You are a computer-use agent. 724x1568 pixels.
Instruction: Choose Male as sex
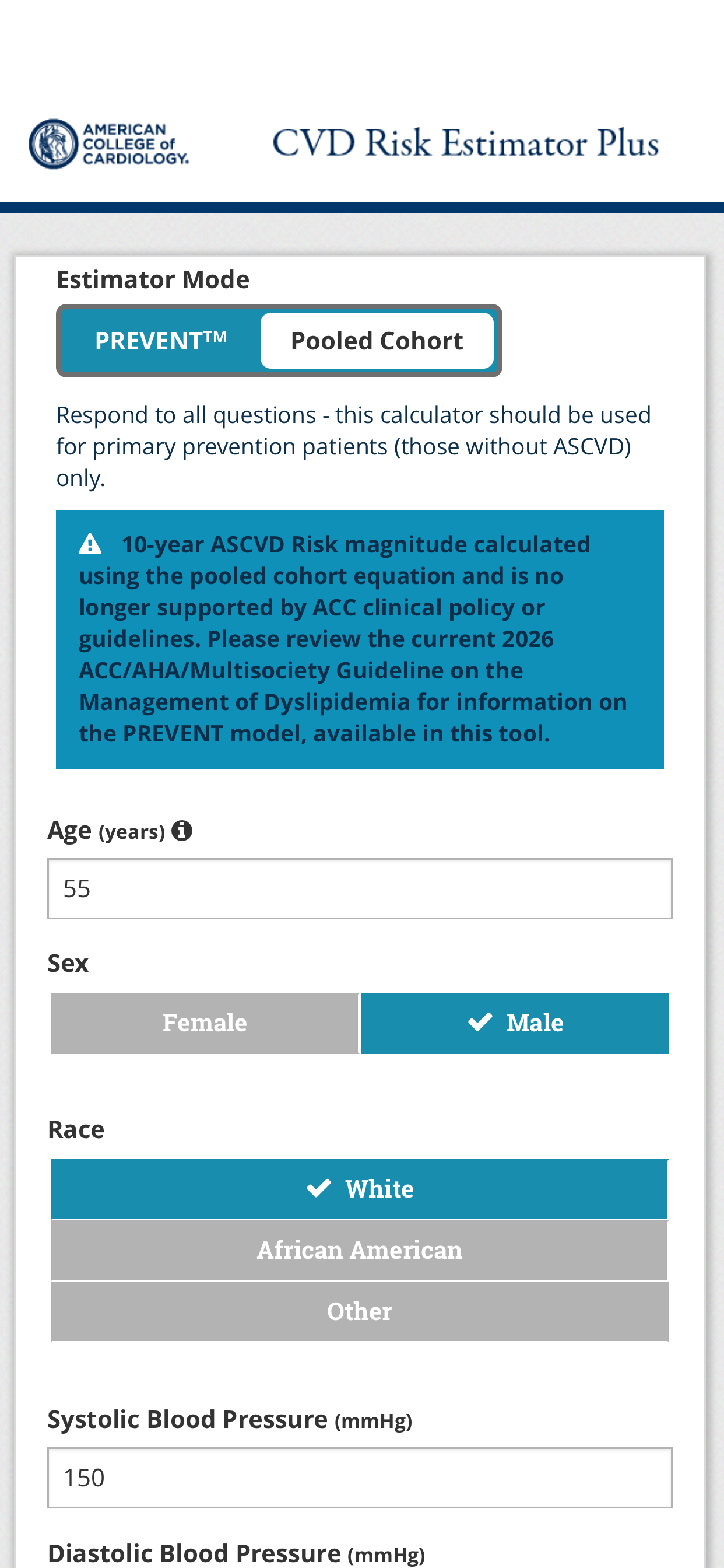pos(515,1023)
